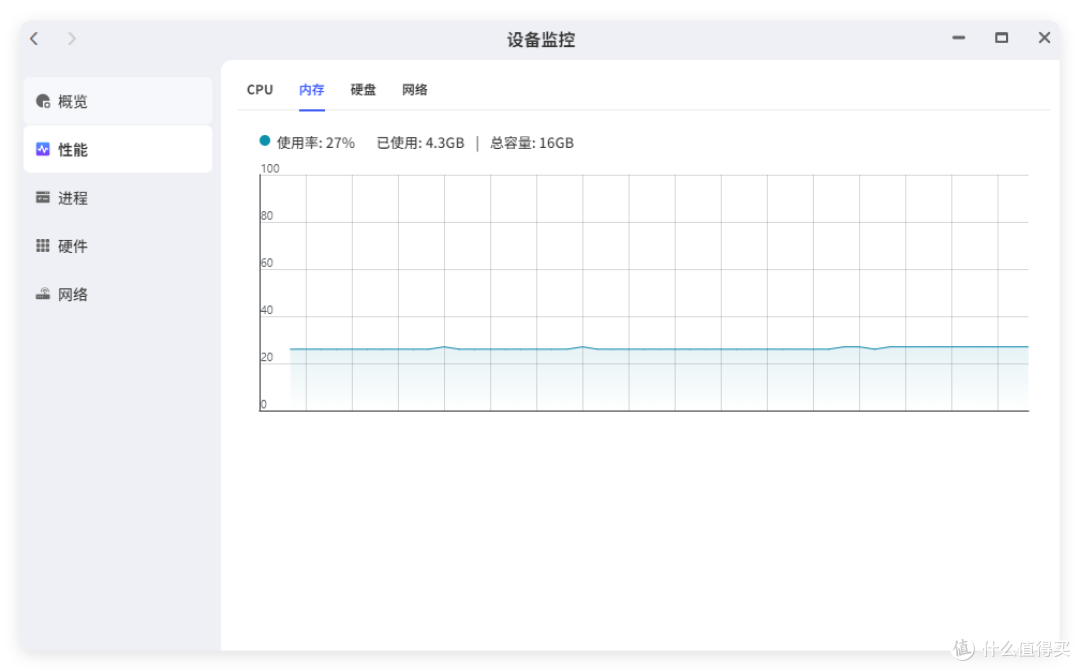Click the 设备监控 window title
The image size is (1080, 671).
[x=541, y=39]
